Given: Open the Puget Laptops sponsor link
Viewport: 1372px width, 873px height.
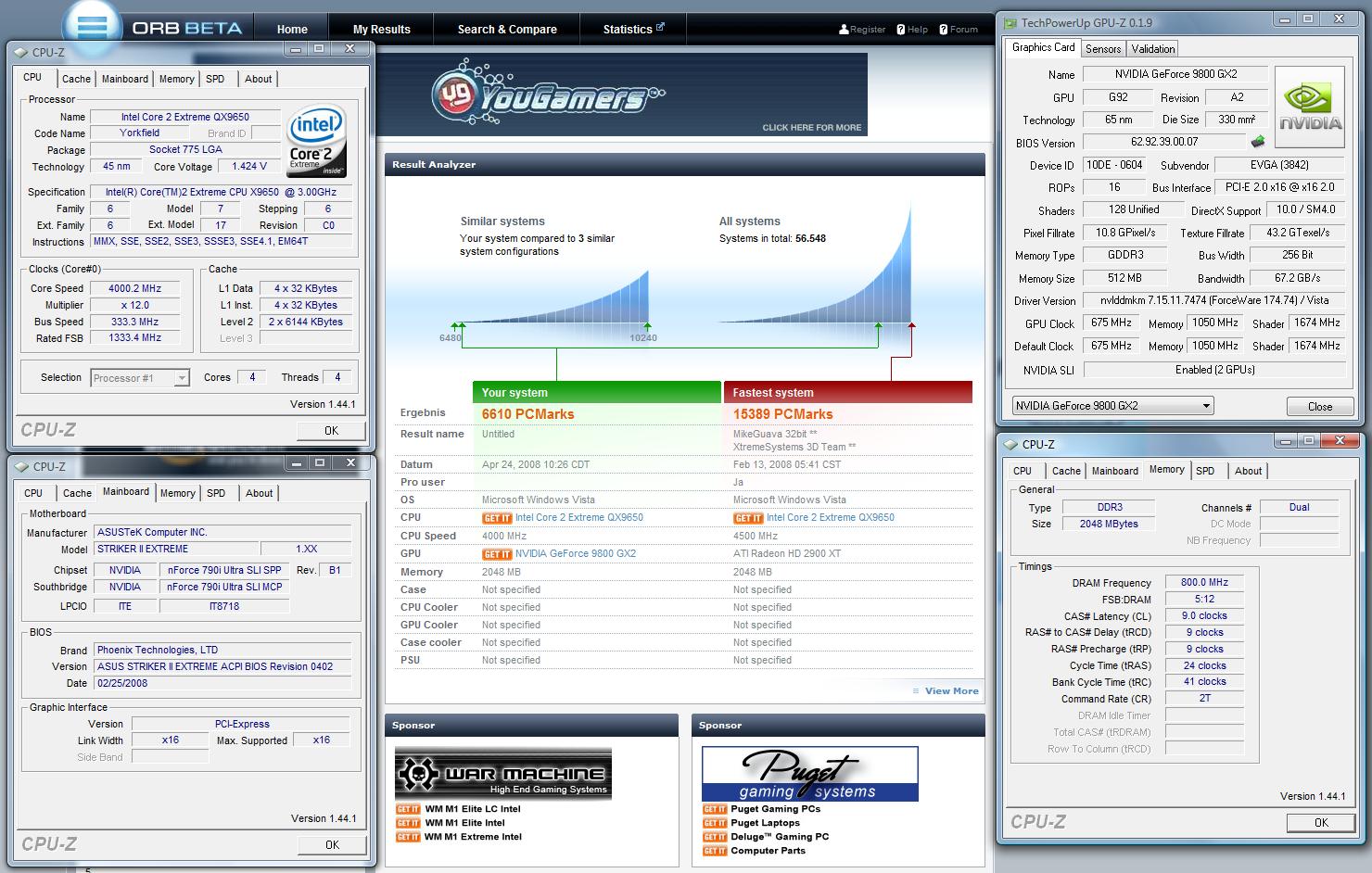Looking at the screenshot, I should point(766,823).
